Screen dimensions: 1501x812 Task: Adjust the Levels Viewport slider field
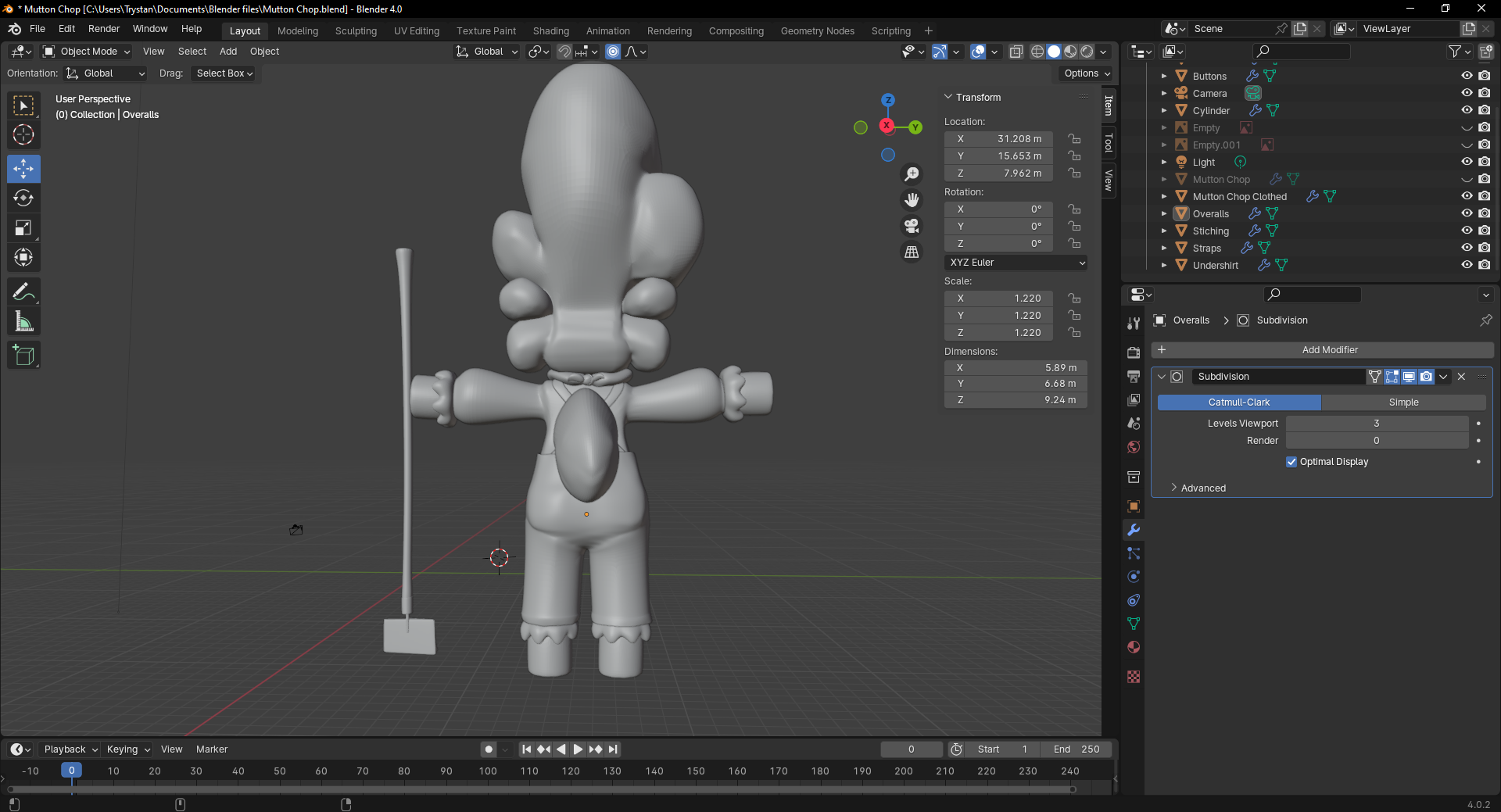point(1376,424)
